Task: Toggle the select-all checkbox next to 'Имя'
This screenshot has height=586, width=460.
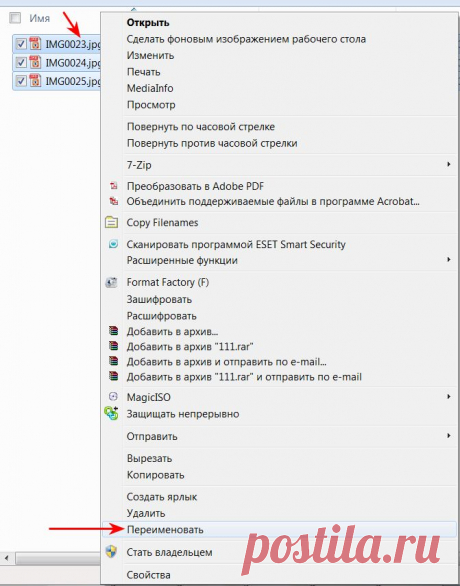Action: point(15,18)
